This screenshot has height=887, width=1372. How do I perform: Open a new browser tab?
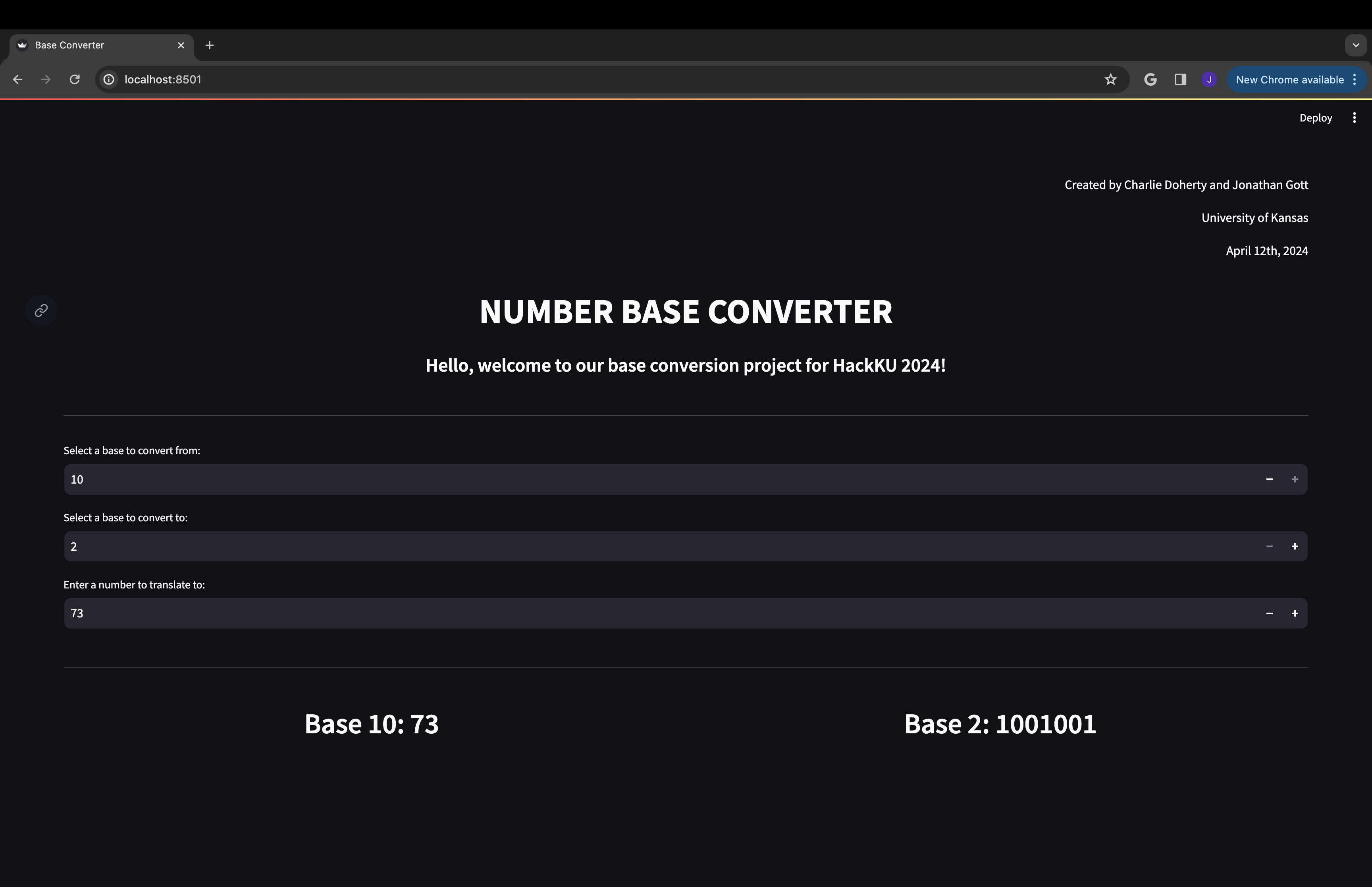(210, 45)
